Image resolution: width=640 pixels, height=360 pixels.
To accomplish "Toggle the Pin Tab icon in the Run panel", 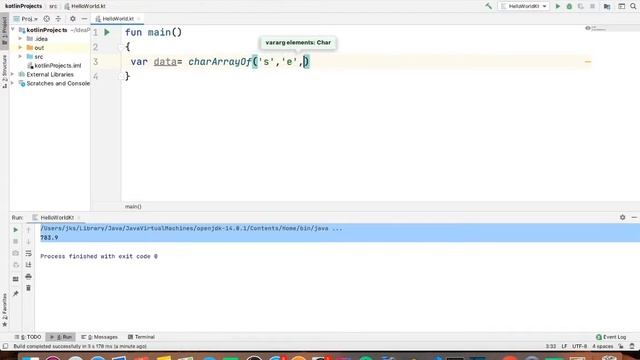I will [x=16, y=293].
